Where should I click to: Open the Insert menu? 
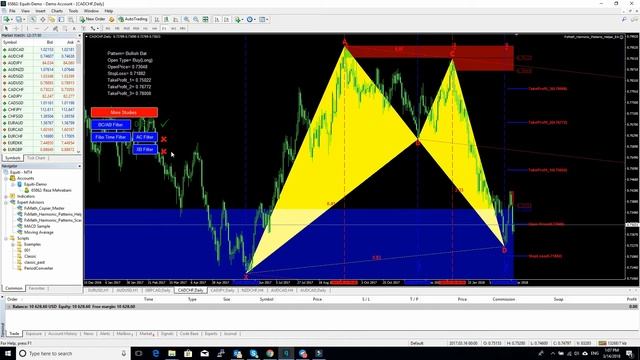coord(40,11)
